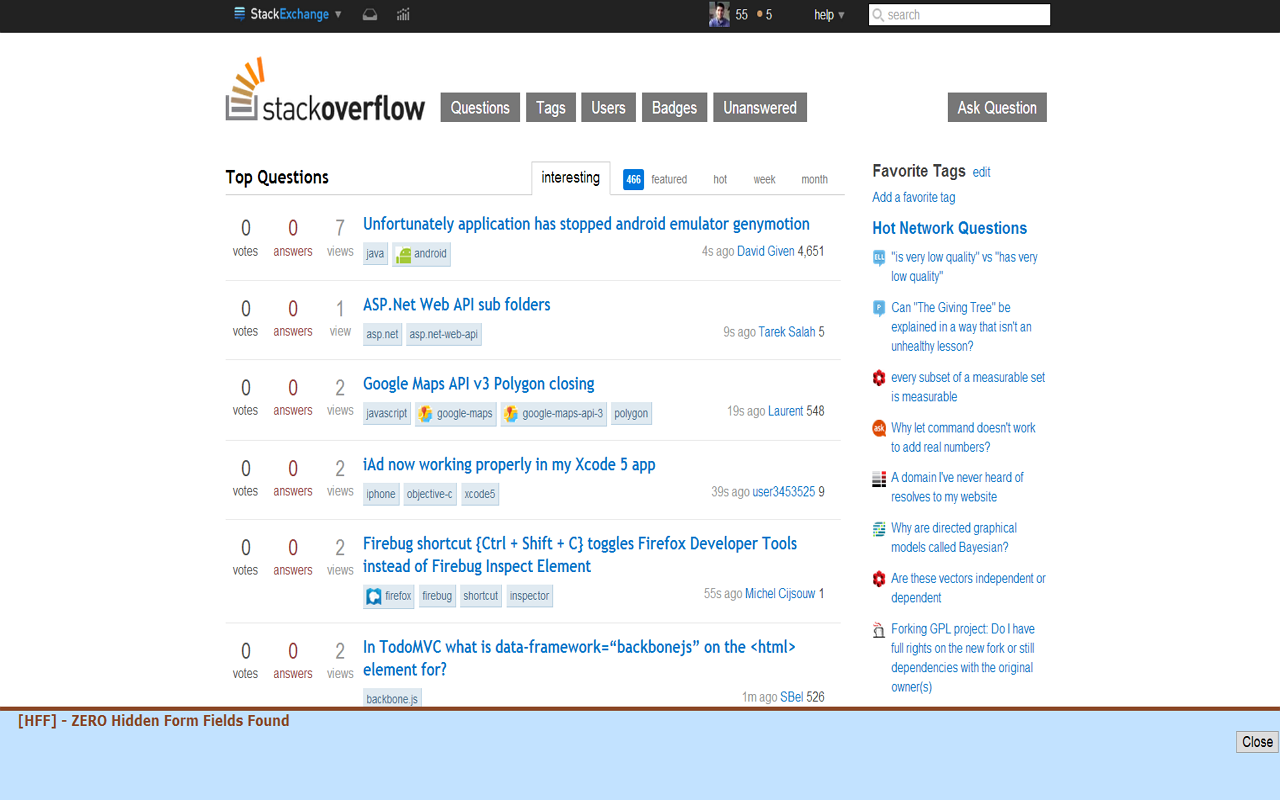Open the achievements chart icon
The width and height of the screenshot is (1280, 800).
403,14
